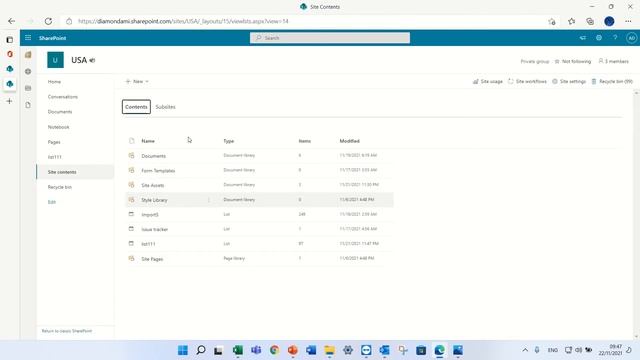Screen dimensions: 640x360
Task: Open the list111 row in contents table
Action: (x=148, y=244)
